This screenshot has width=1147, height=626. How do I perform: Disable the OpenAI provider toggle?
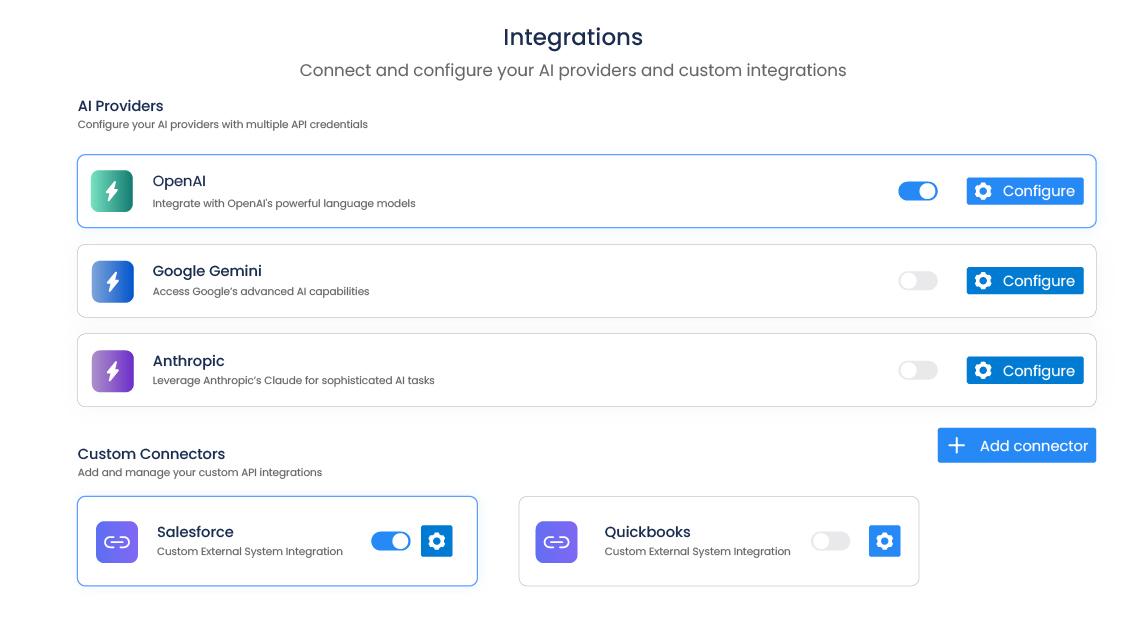pos(918,191)
